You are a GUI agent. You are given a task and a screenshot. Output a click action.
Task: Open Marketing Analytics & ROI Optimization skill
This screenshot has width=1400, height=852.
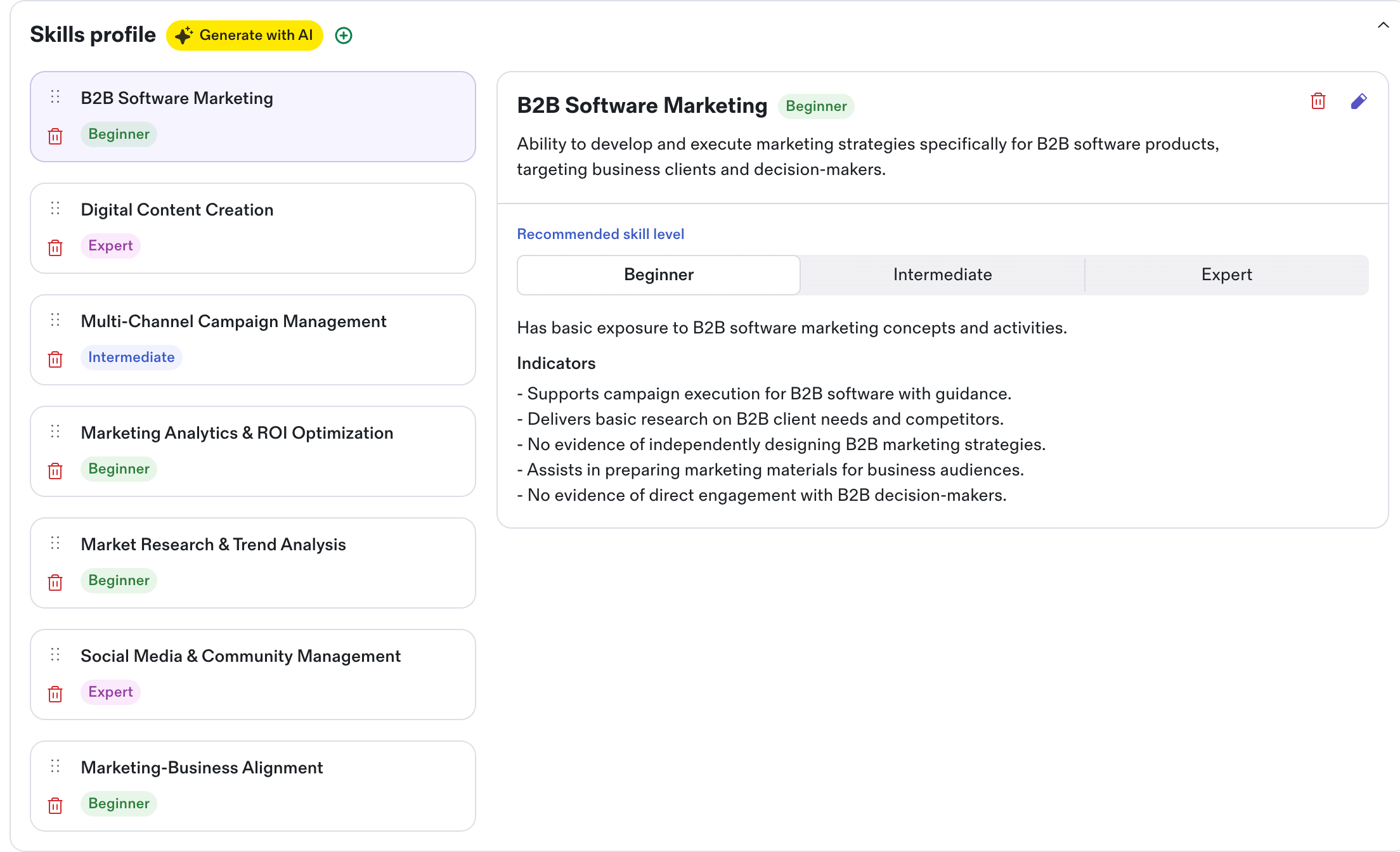pos(253,451)
